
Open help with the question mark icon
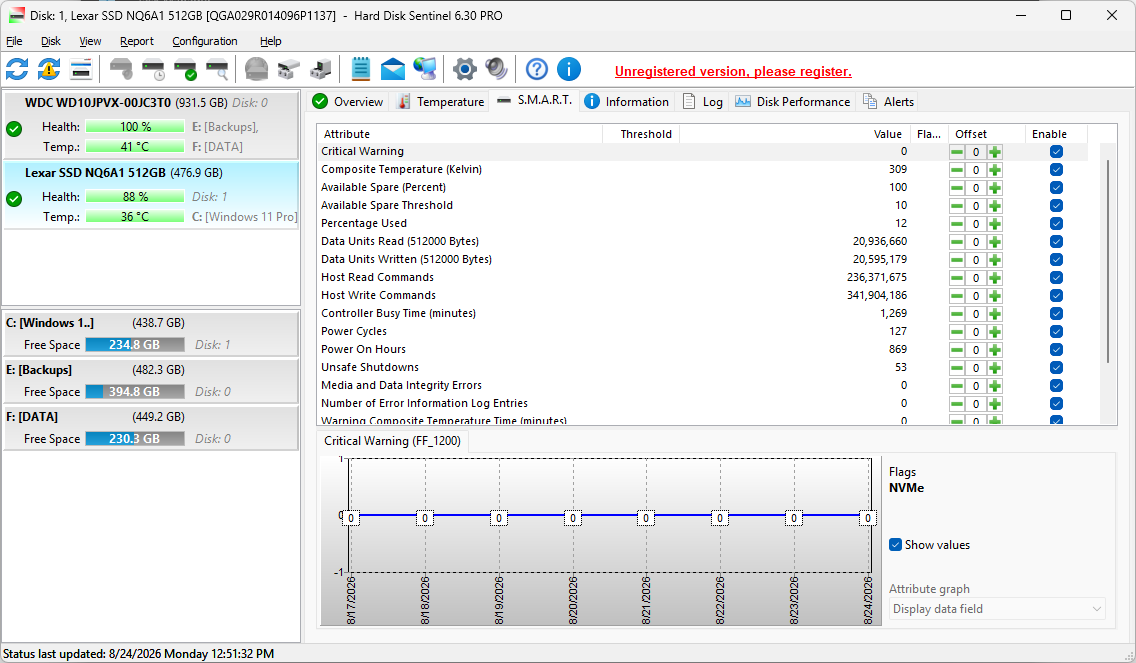pyautogui.click(x=537, y=70)
